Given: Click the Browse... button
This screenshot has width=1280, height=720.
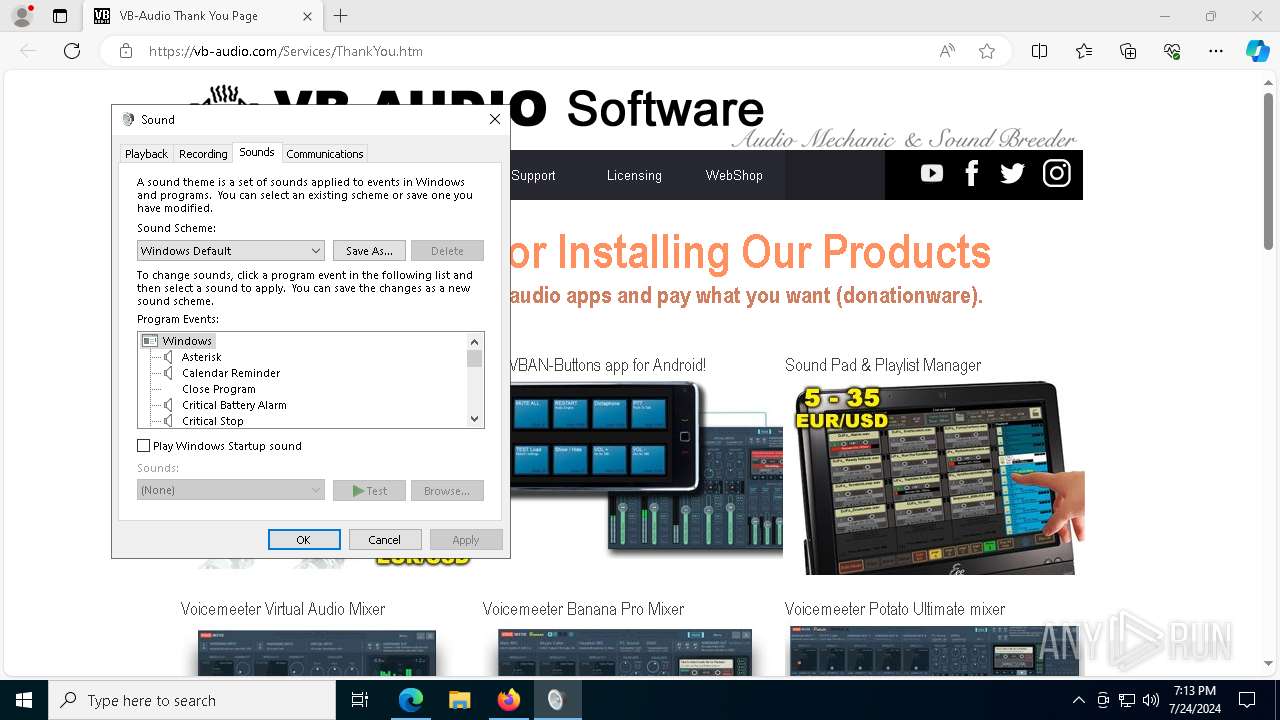Looking at the screenshot, I should point(447,490).
